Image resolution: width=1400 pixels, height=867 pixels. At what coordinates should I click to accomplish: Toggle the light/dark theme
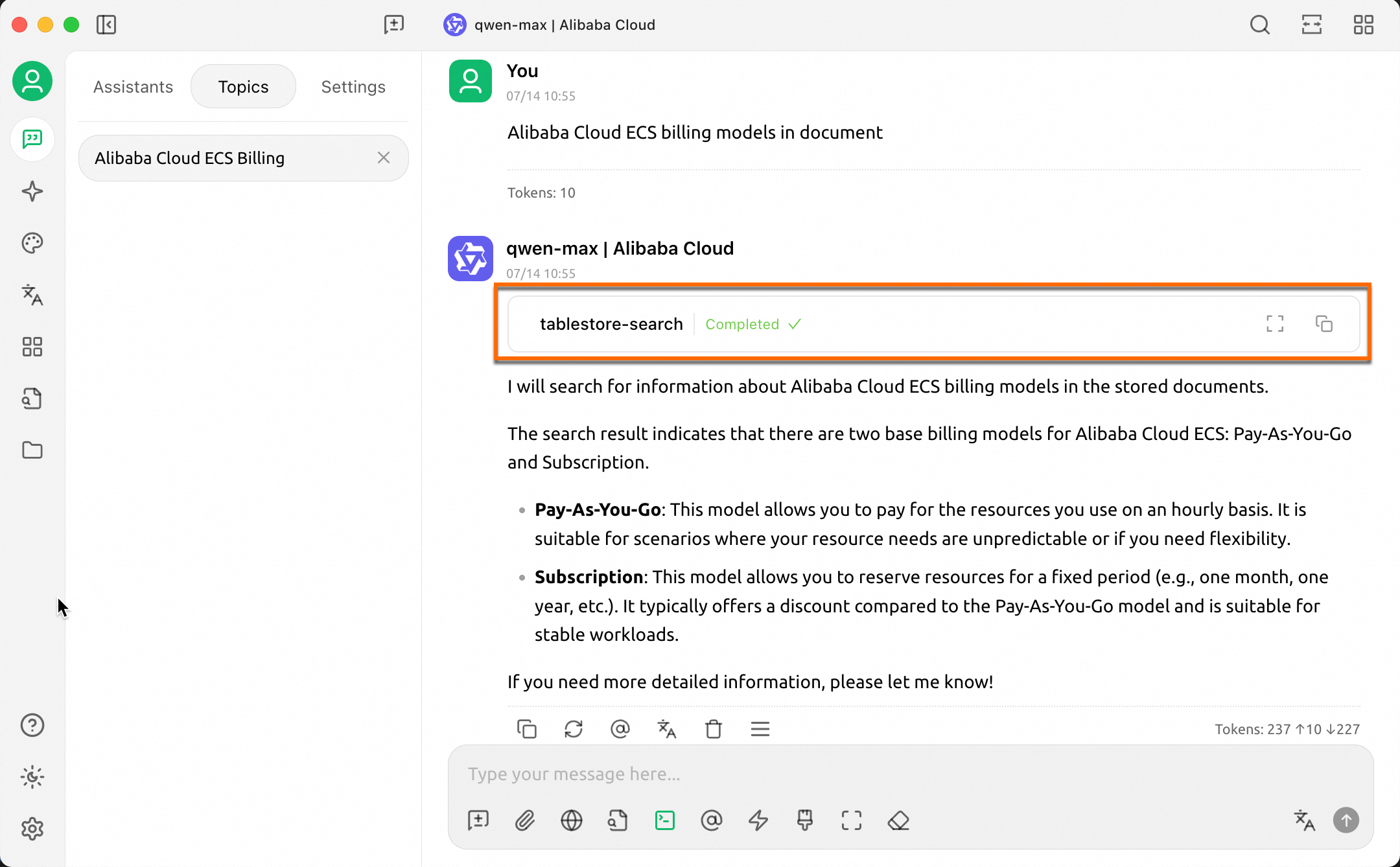[32, 777]
